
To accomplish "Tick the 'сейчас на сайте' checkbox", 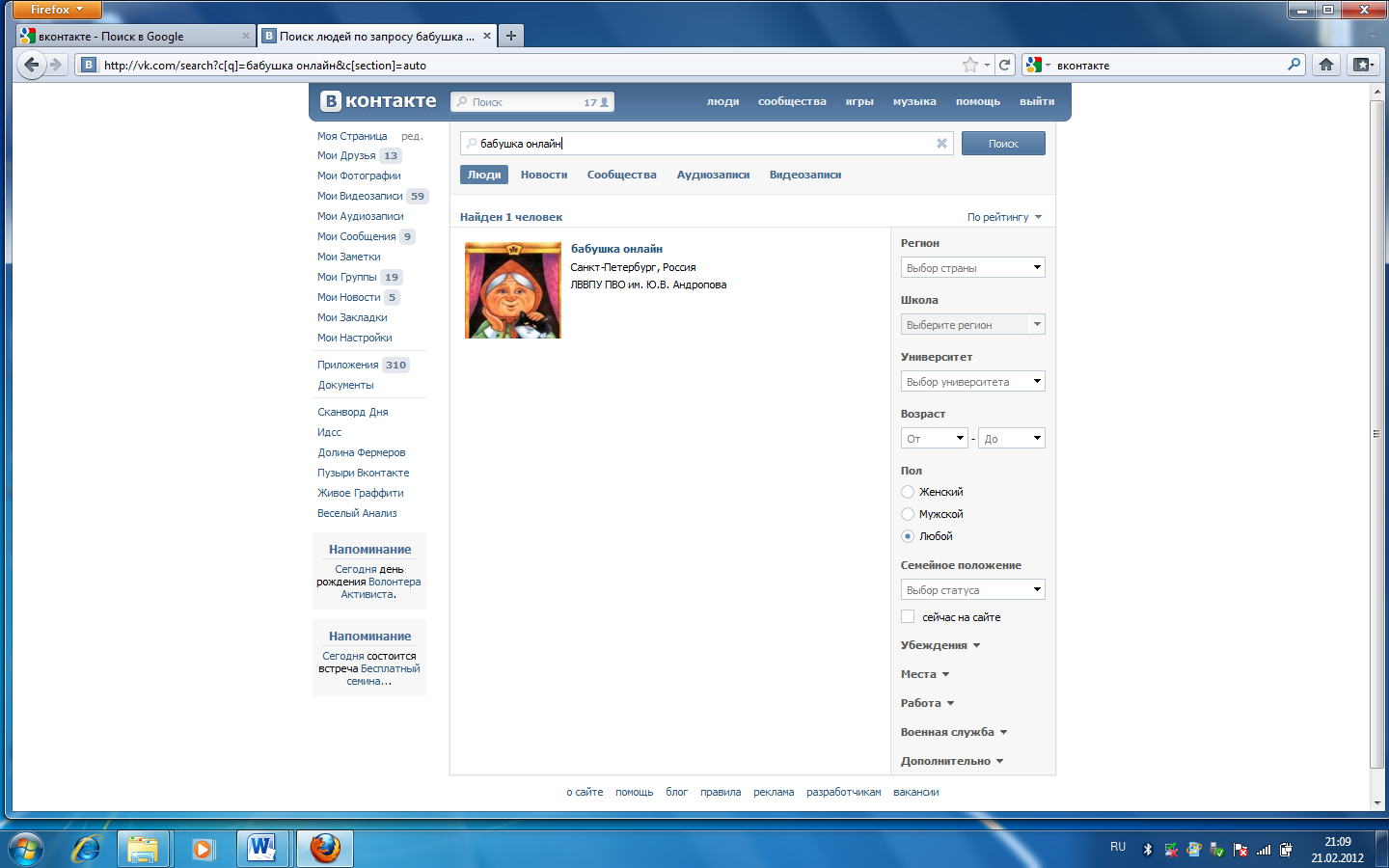I will [x=908, y=616].
